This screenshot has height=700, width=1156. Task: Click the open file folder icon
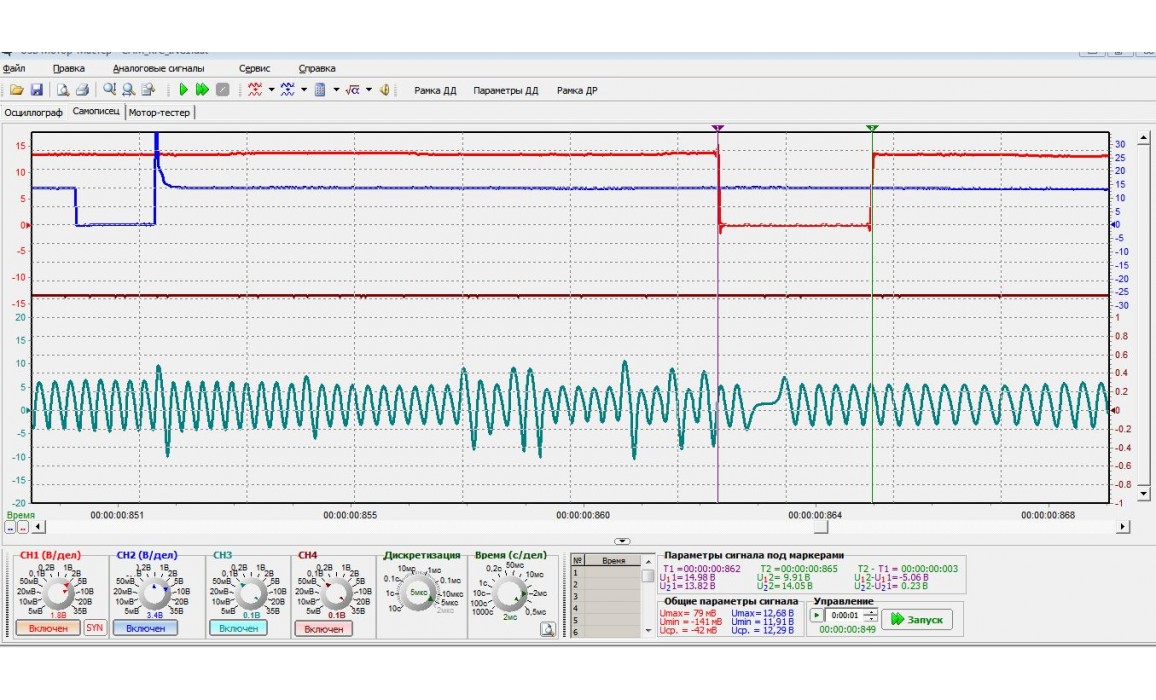tap(17, 90)
